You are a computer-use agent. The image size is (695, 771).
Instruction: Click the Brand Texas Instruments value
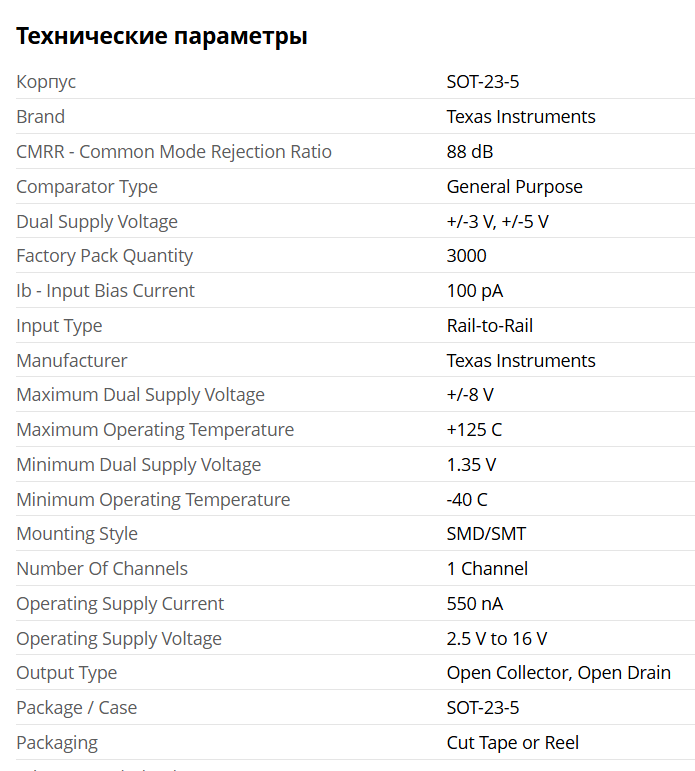[x=520, y=117]
